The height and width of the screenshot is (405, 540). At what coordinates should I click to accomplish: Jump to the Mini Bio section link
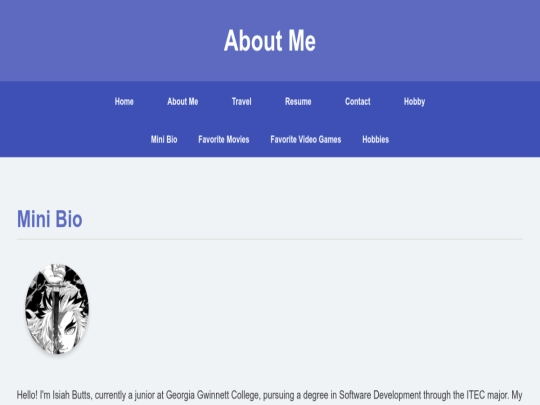pos(164,139)
